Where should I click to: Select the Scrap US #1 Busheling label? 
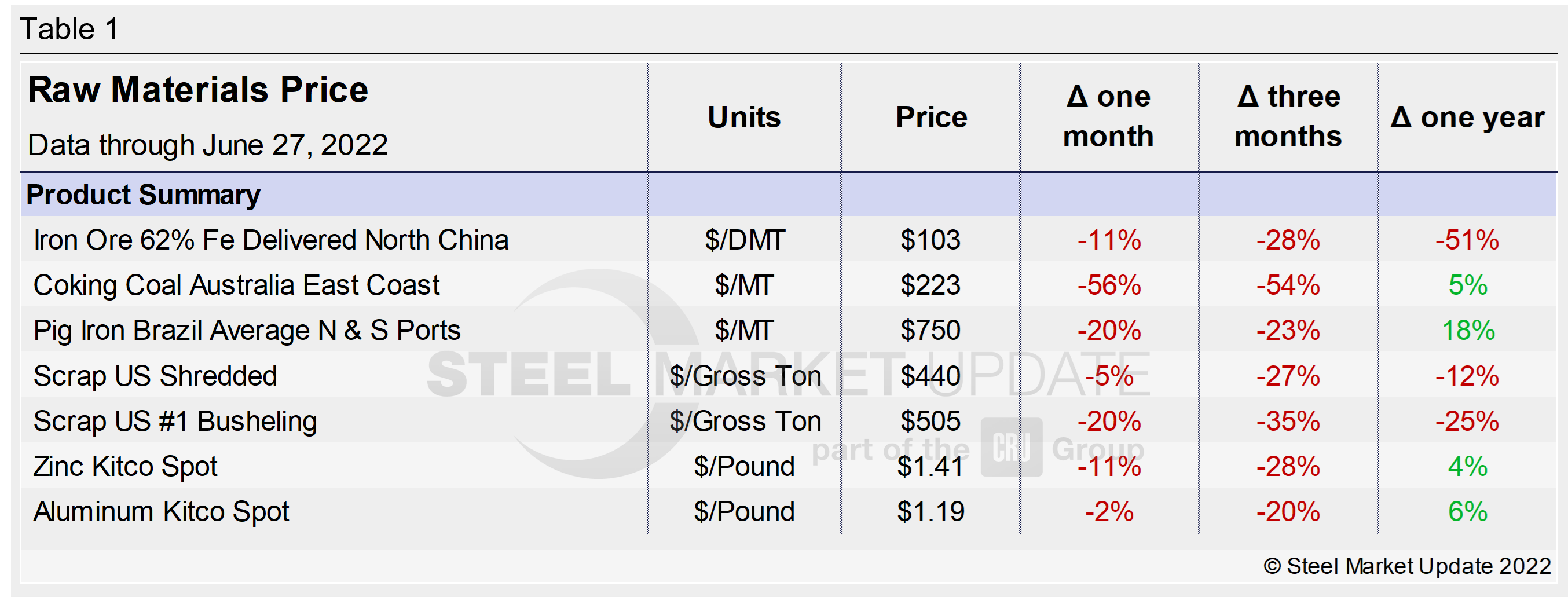coord(175,421)
